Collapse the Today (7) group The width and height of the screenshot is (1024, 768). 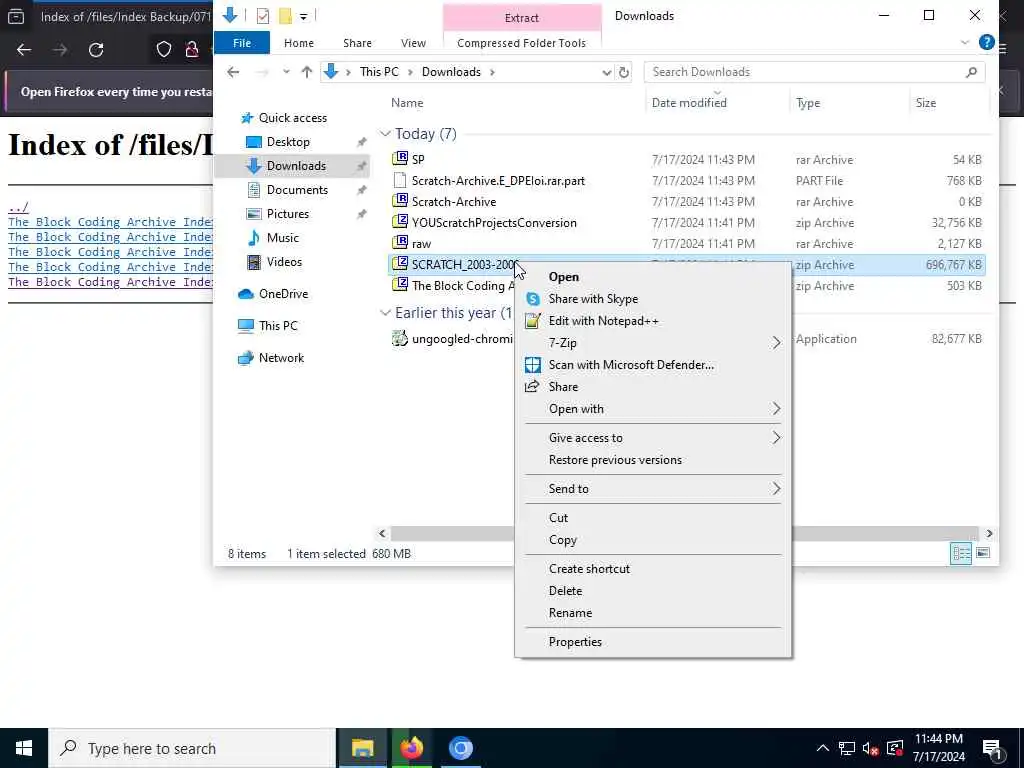[385, 133]
